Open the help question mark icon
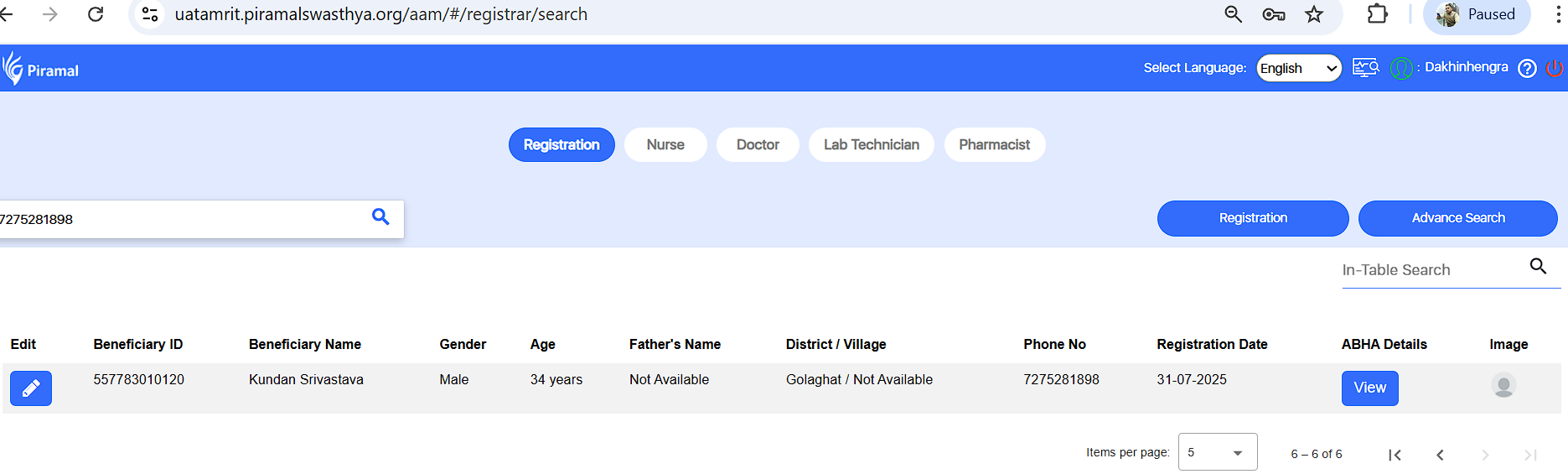Viewport: 1568px width, 474px height. [1527, 69]
